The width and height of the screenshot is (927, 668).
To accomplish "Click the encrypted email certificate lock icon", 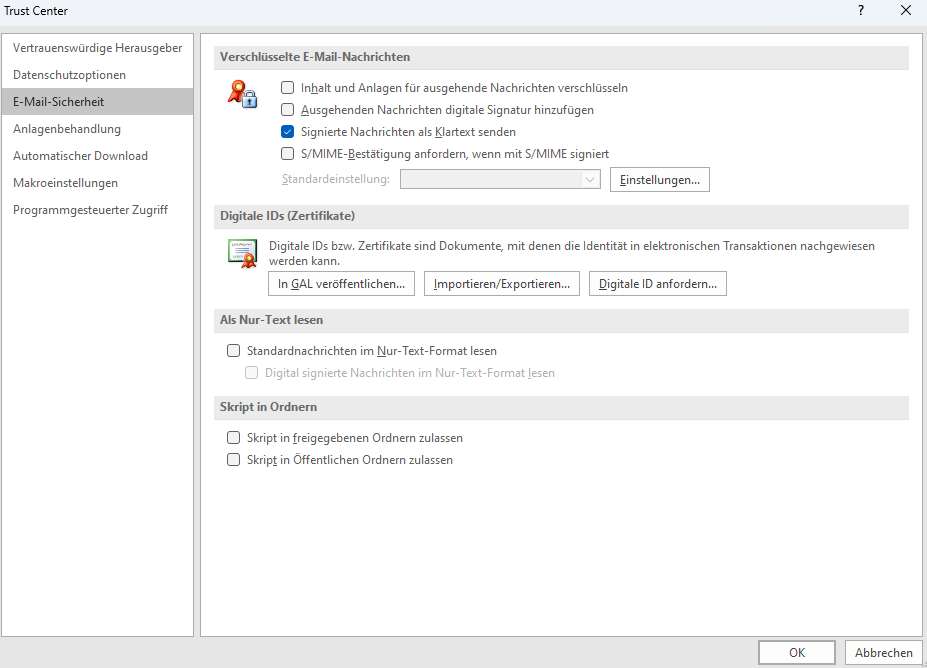I will pyautogui.click(x=242, y=94).
